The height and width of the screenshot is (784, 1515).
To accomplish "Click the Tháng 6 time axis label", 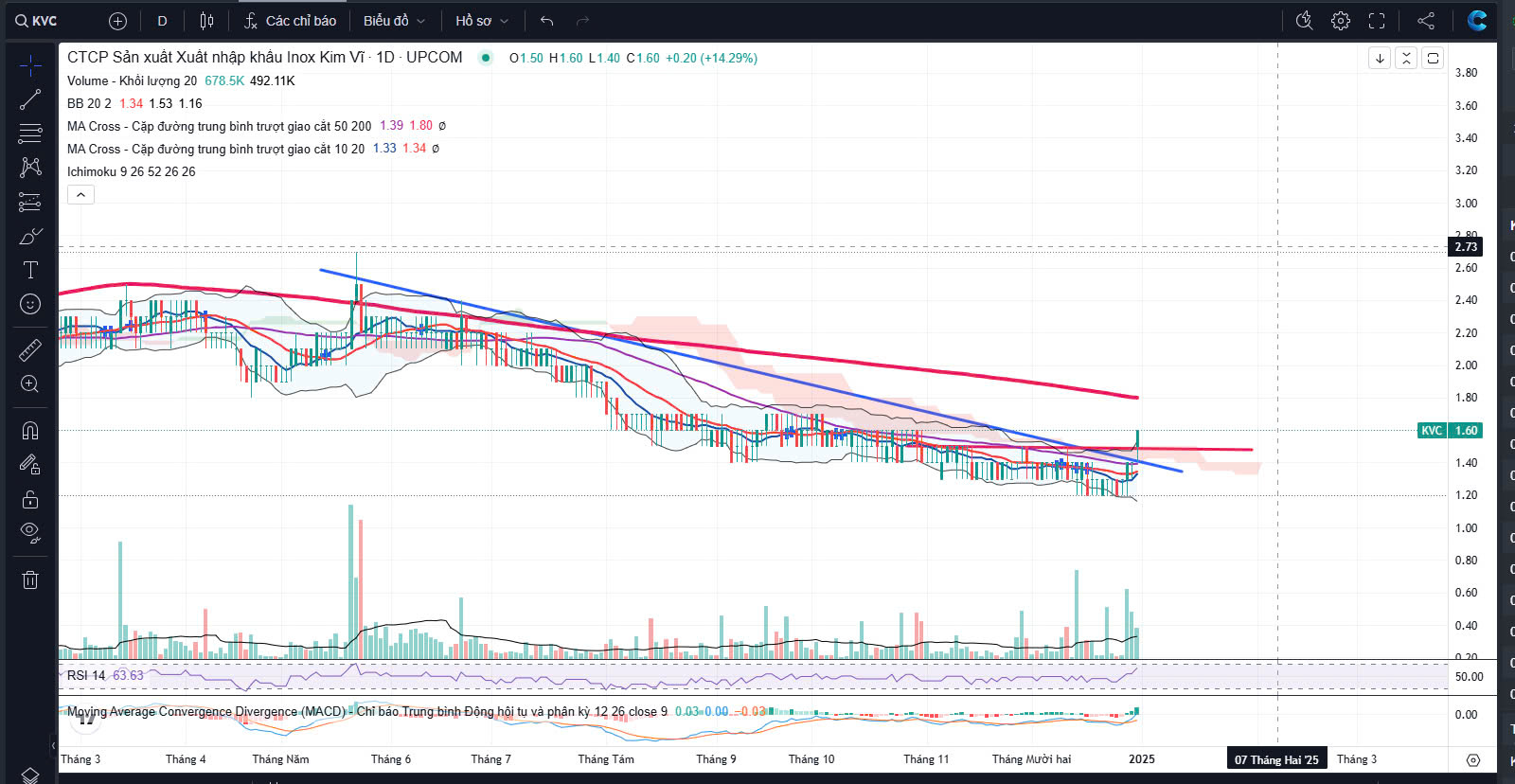I will pos(391,759).
